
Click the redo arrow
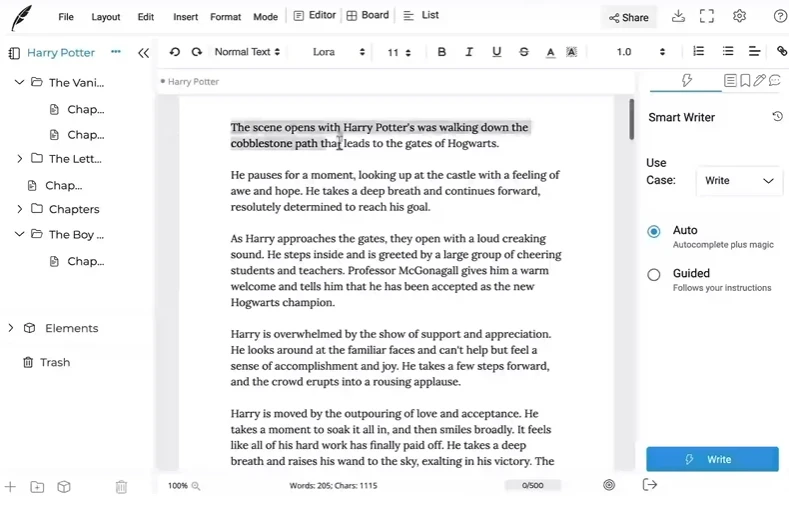[x=197, y=52]
